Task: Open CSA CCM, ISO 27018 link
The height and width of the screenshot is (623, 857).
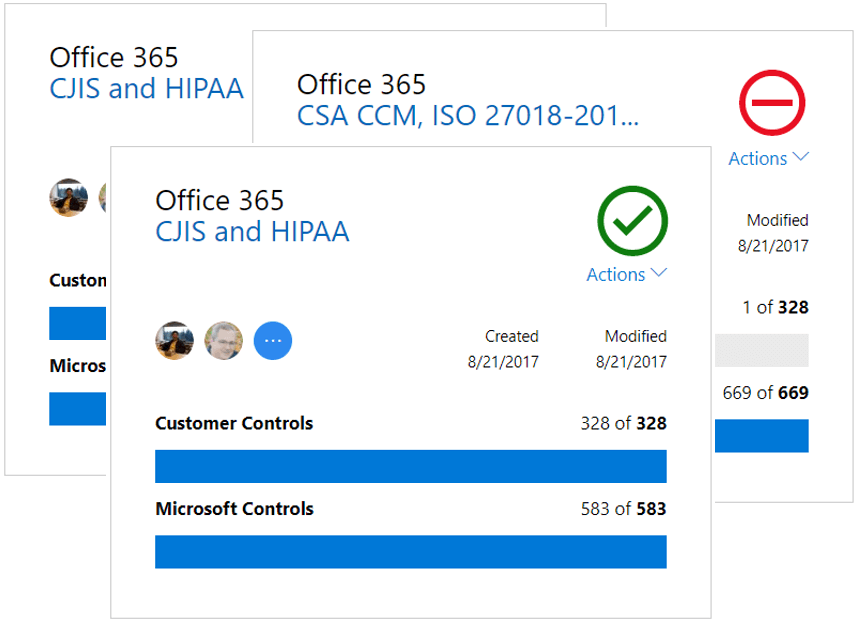Action: pos(468,115)
